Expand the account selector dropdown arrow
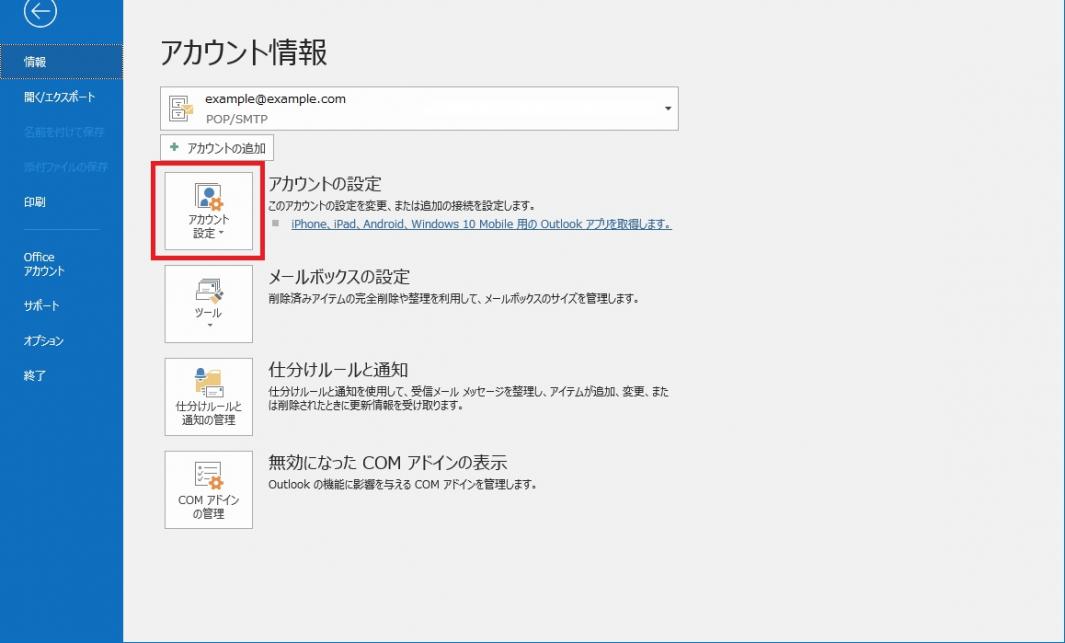Image resolution: width=1065 pixels, height=643 pixels. pyautogui.click(x=667, y=108)
